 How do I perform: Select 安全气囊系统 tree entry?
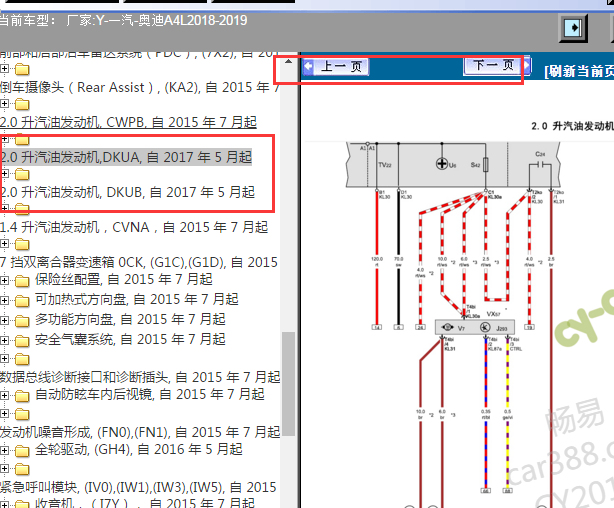pyautogui.click(x=130, y=339)
